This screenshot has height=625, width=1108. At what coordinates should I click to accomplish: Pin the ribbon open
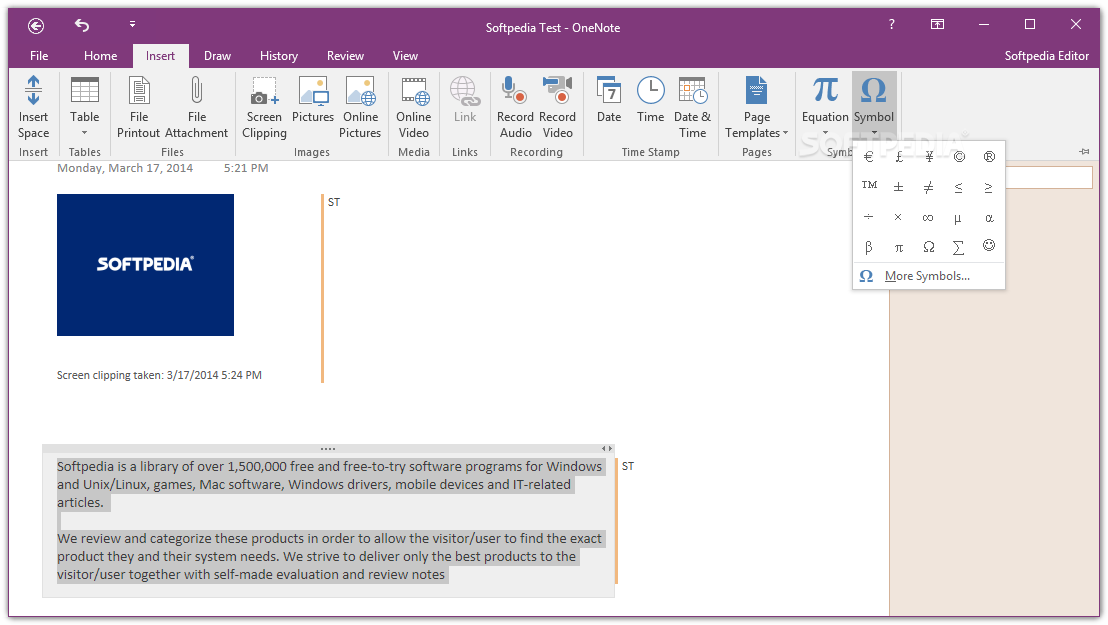1084,151
